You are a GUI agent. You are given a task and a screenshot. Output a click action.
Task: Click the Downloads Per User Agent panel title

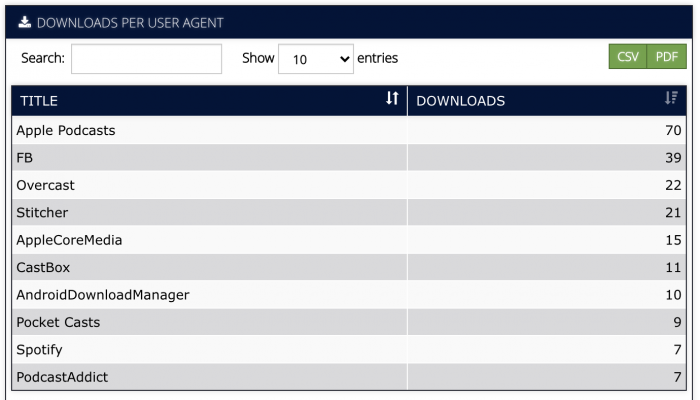click(x=130, y=23)
